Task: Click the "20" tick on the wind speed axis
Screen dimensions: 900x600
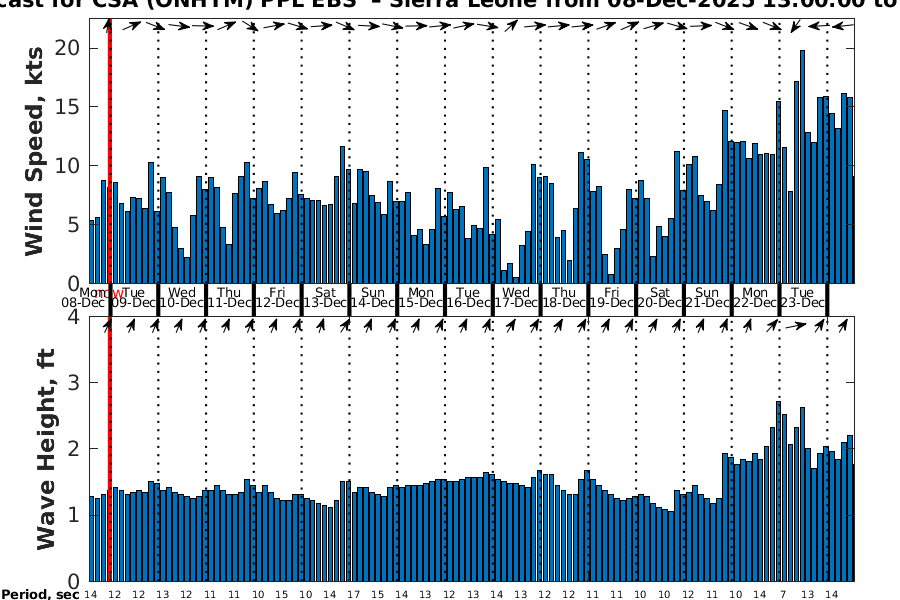Action: coord(70,47)
